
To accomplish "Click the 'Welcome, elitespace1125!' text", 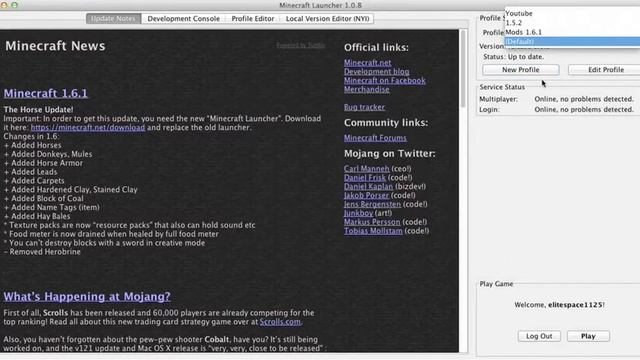I will (560, 305).
